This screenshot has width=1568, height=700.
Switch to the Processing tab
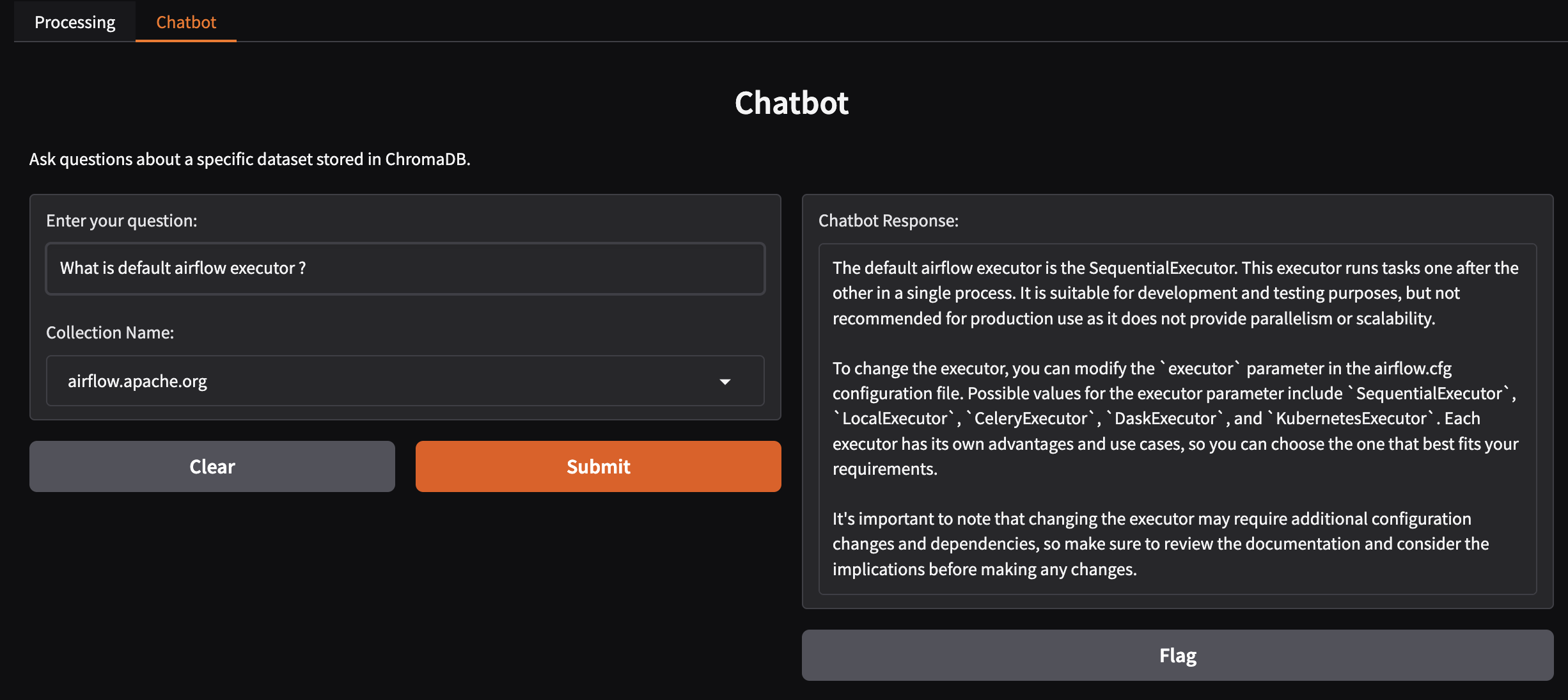point(75,22)
